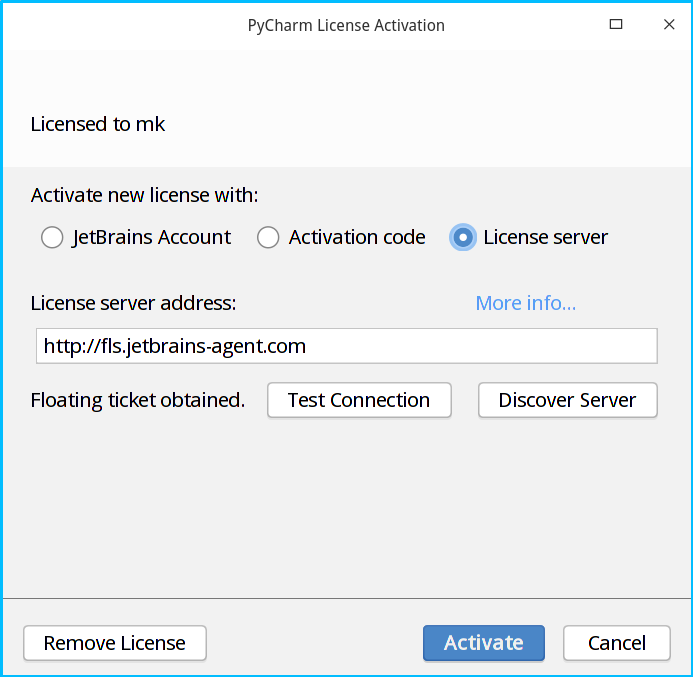Click the 'Licensed to mk' text
This screenshot has height=677, width=693.
[x=98, y=124]
